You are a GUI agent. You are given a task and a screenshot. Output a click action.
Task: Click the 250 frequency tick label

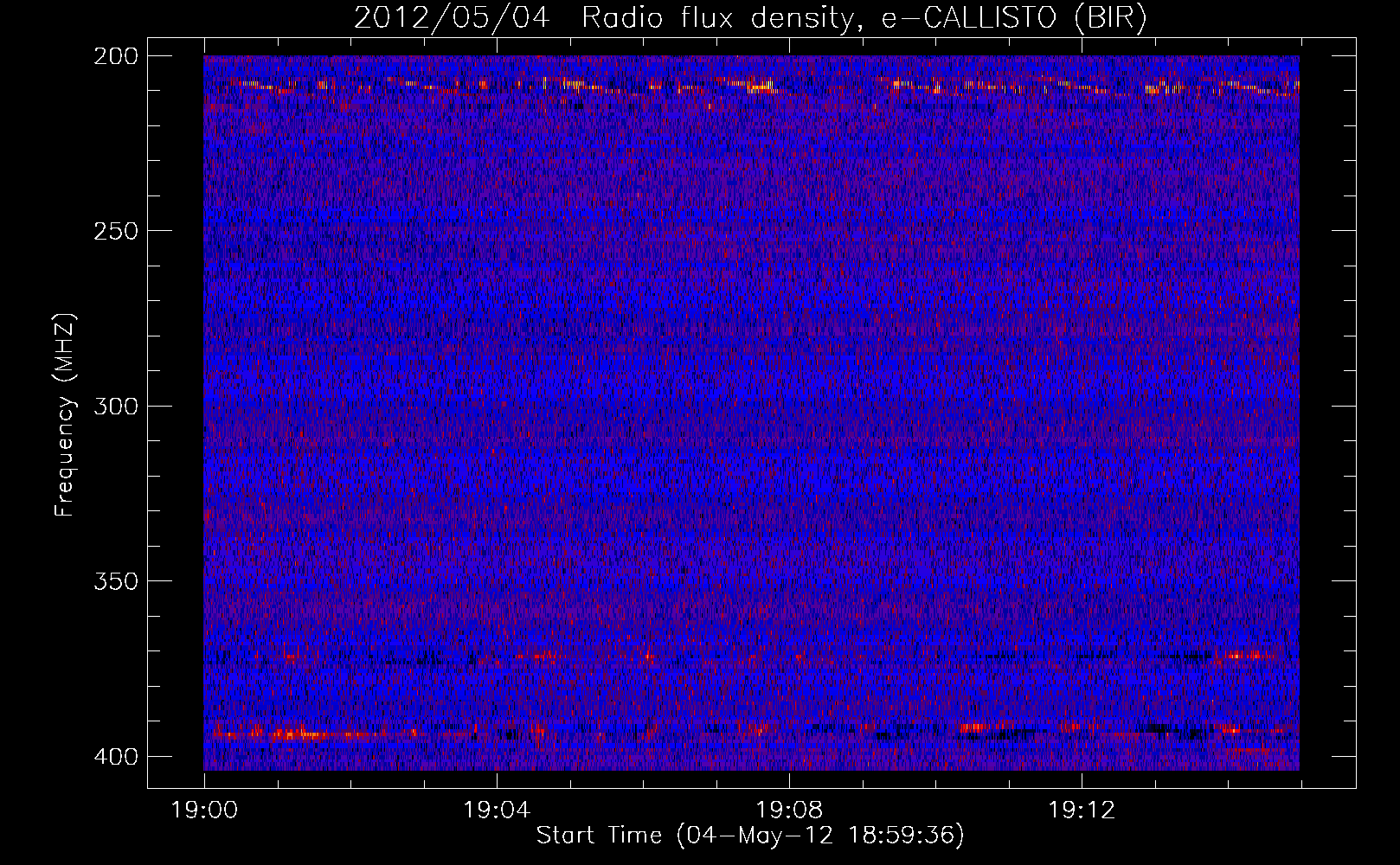point(115,231)
